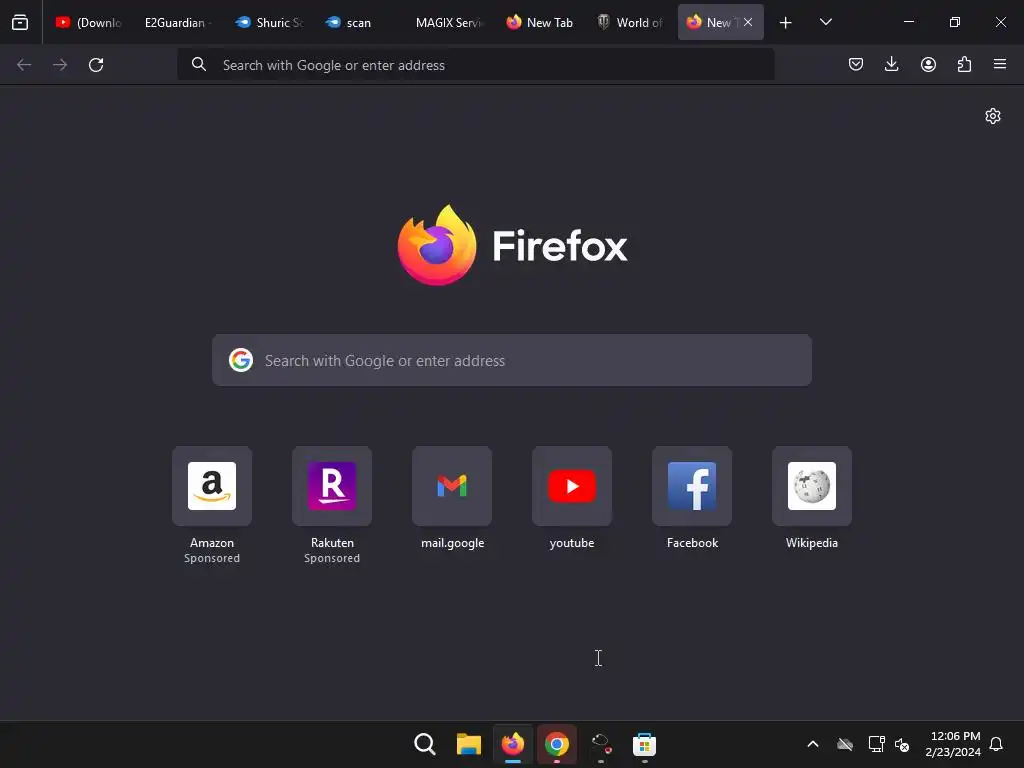Click the Rakuten label text
This screenshot has height=768, width=1024.
click(x=332, y=543)
